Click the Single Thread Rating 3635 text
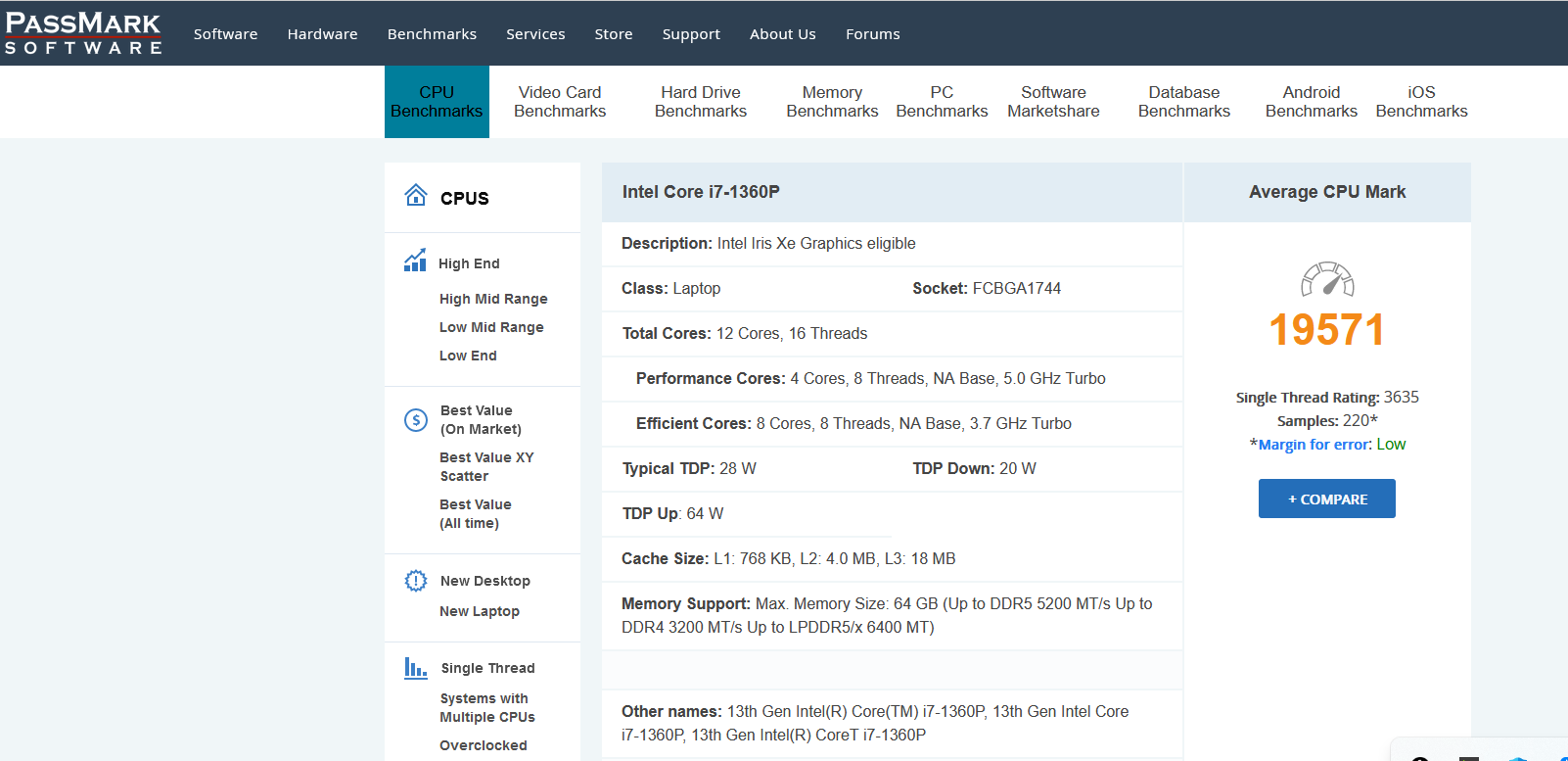 (x=1327, y=398)
